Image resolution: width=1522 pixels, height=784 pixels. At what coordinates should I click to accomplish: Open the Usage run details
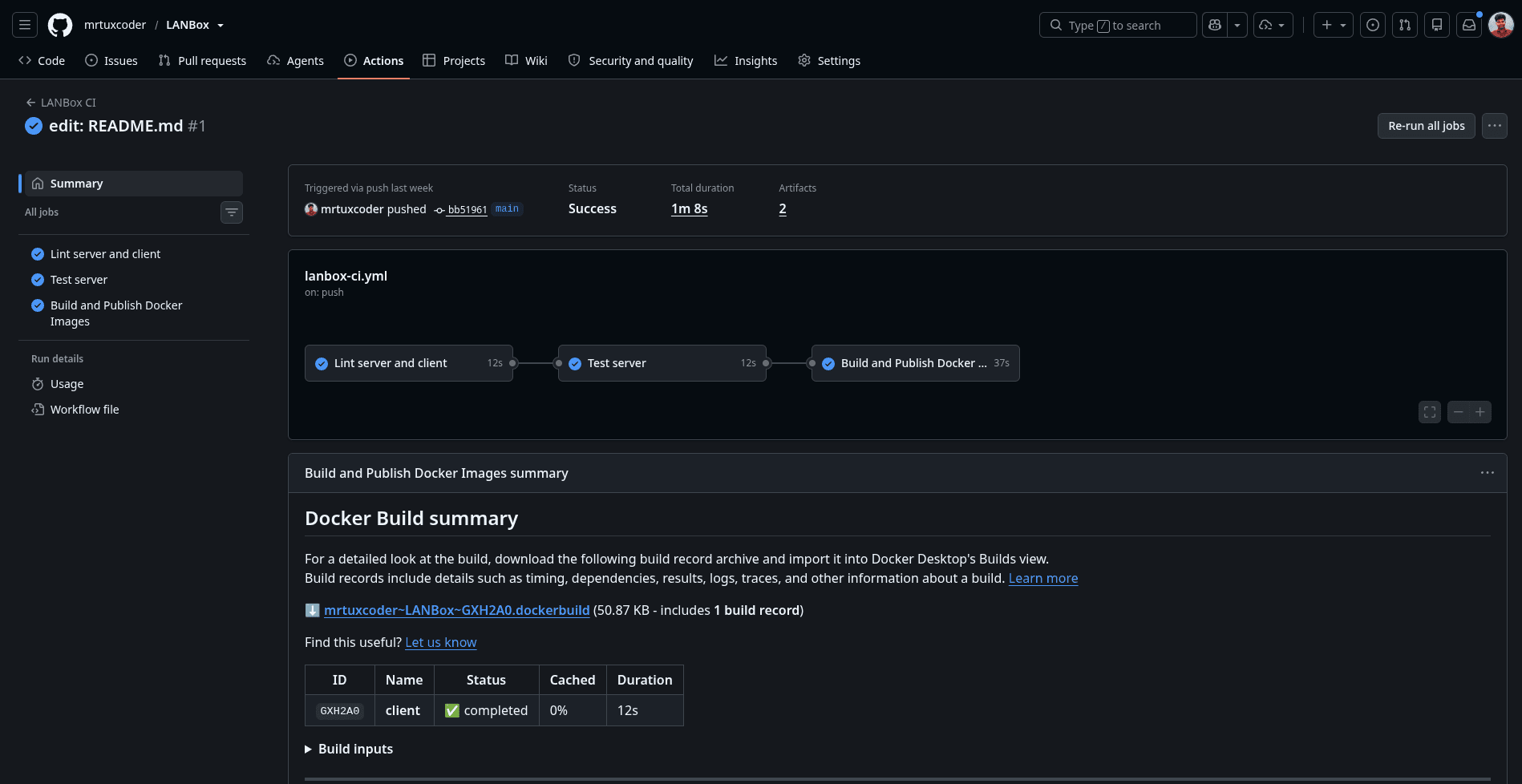67,384
